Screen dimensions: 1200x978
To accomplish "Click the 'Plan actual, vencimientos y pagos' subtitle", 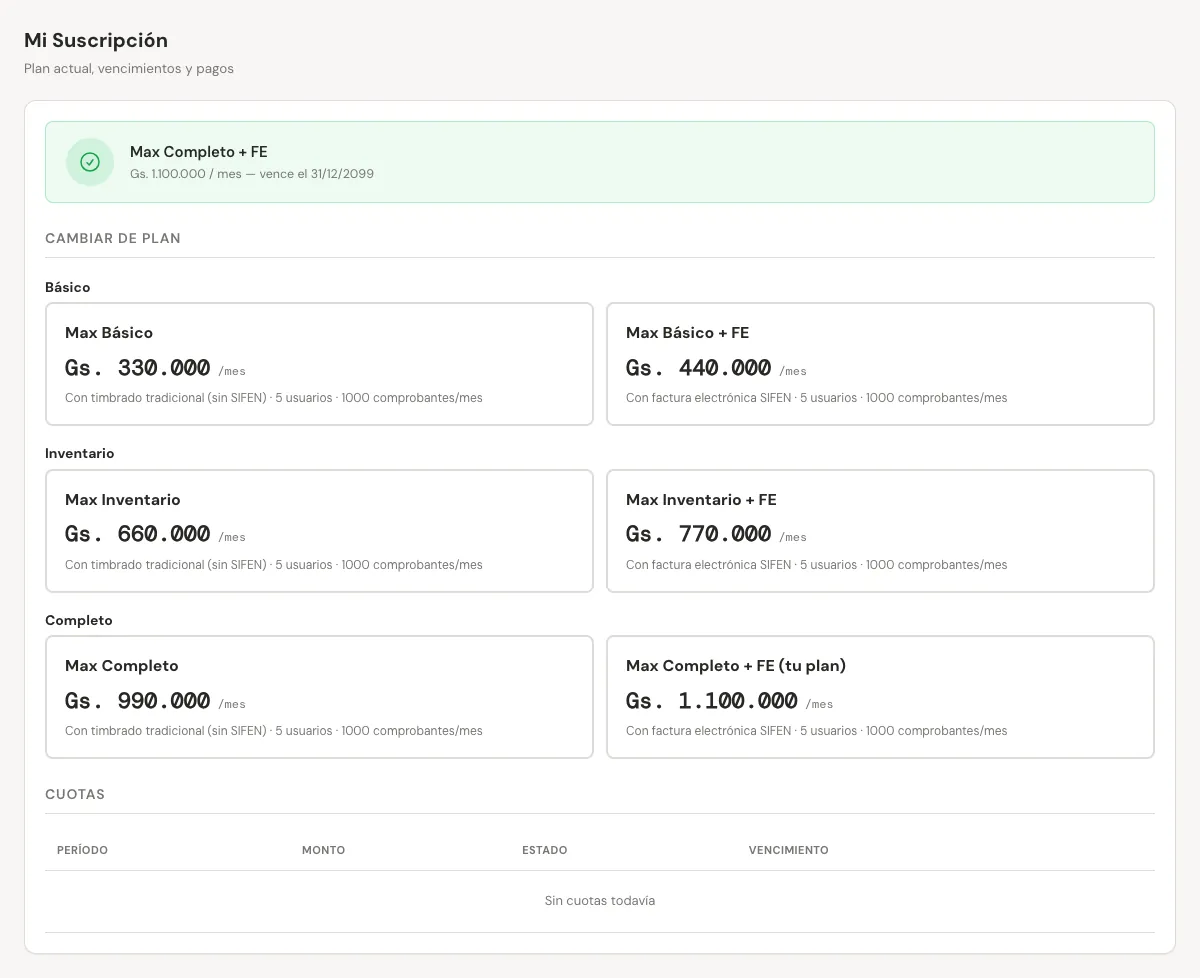I will coord(129,69).
